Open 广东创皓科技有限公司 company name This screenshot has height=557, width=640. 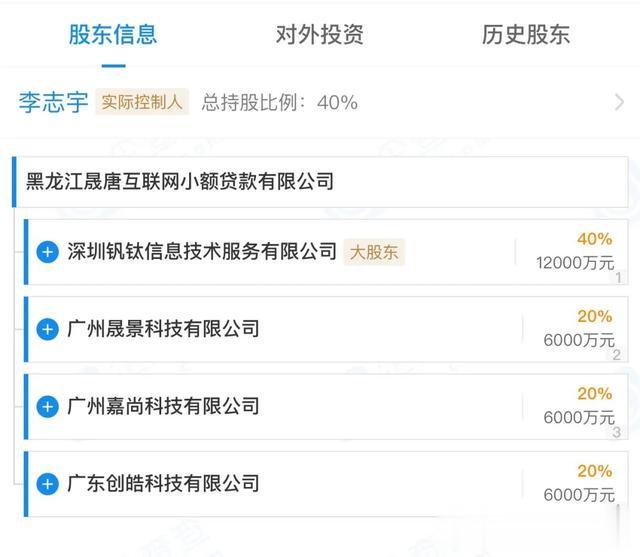[163, 484]
